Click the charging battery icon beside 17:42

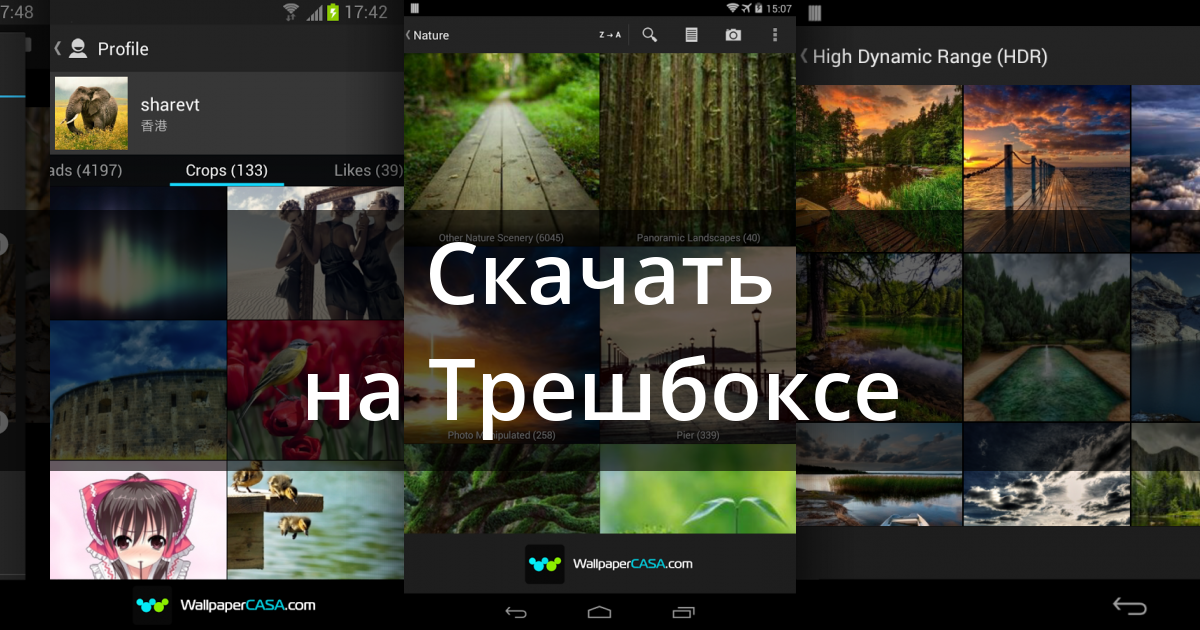point(333,12)
